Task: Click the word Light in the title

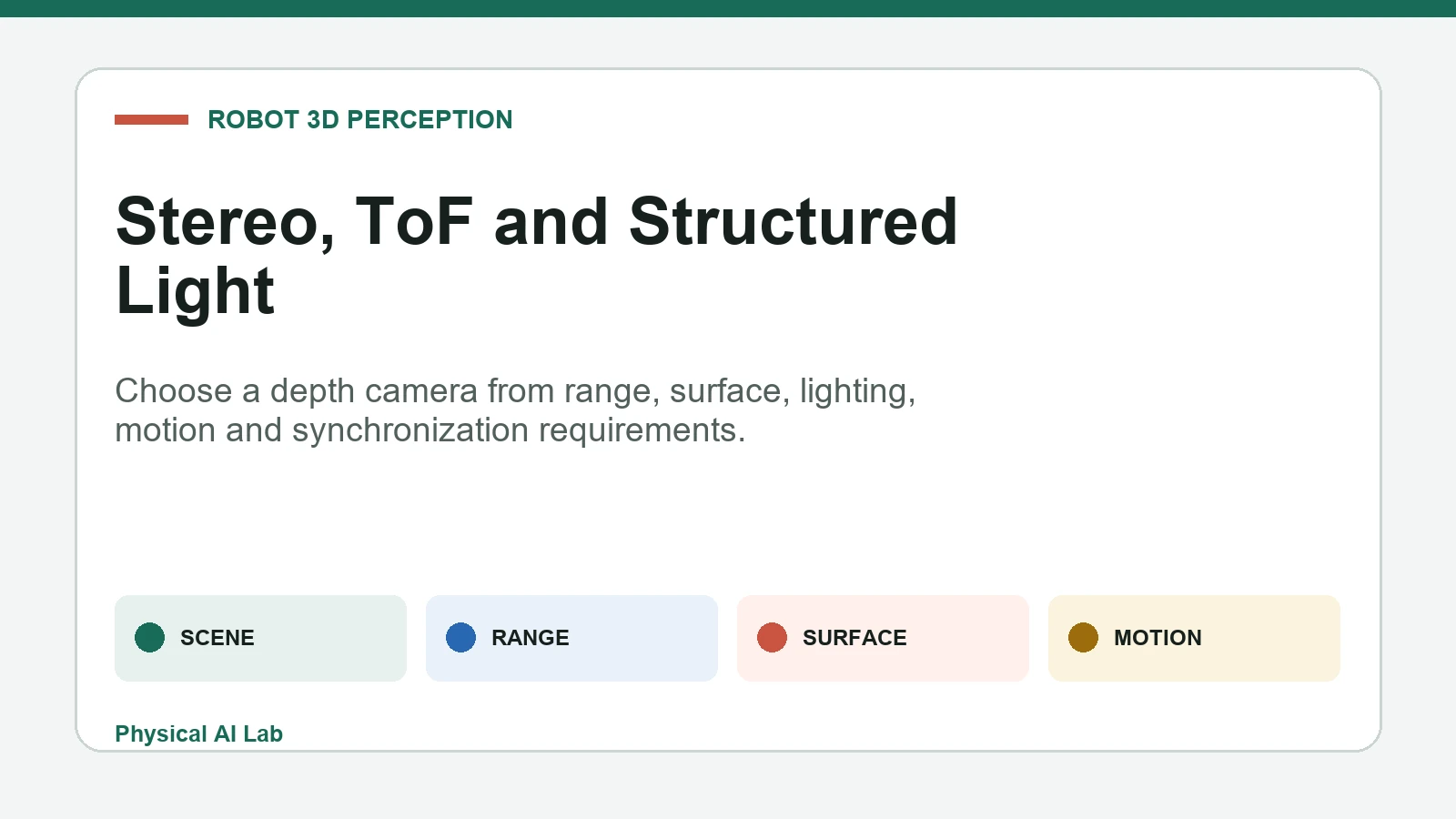Action: coord(196,291)
